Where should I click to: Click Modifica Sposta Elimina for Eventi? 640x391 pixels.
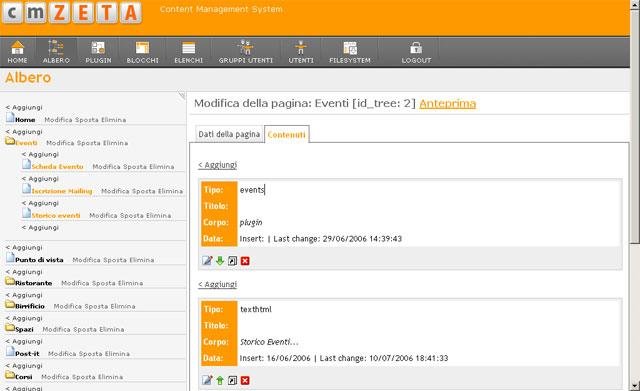pyautogui.click(x=87, y=143)
